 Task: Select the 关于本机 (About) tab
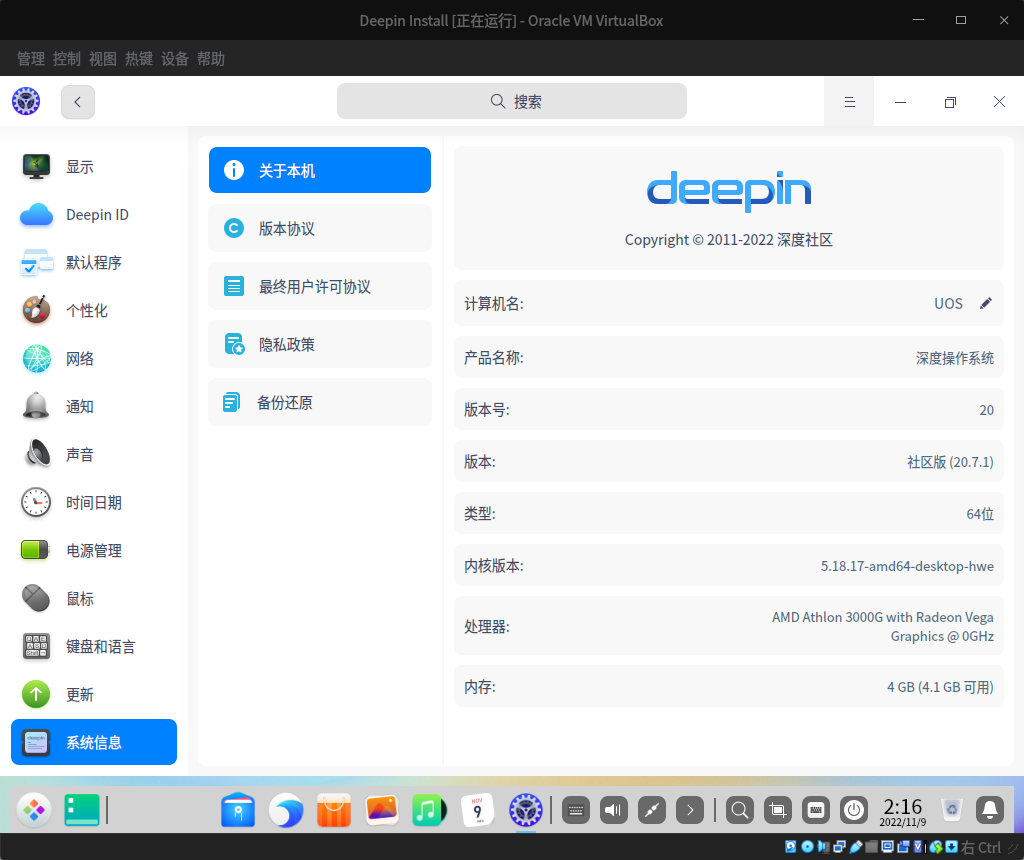coord(320,170)
